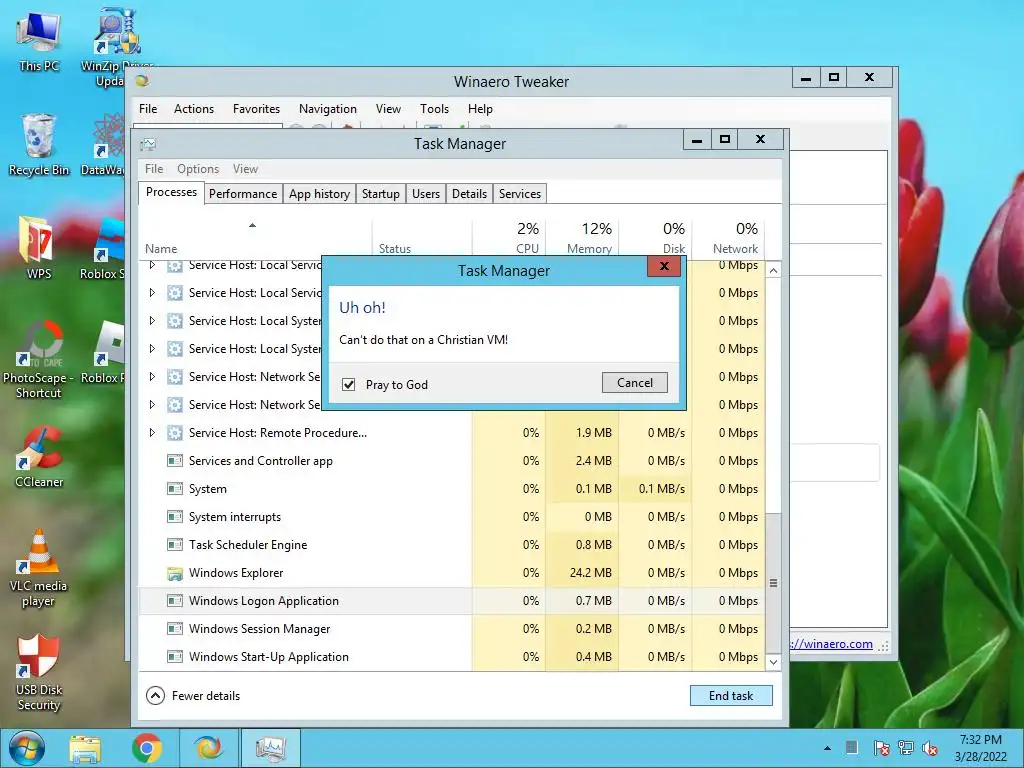The height and width of the screenshot is (768, 1024).
Task: Switch to the Performance tab
Action: pyautogui.click(x=243, y=194)
